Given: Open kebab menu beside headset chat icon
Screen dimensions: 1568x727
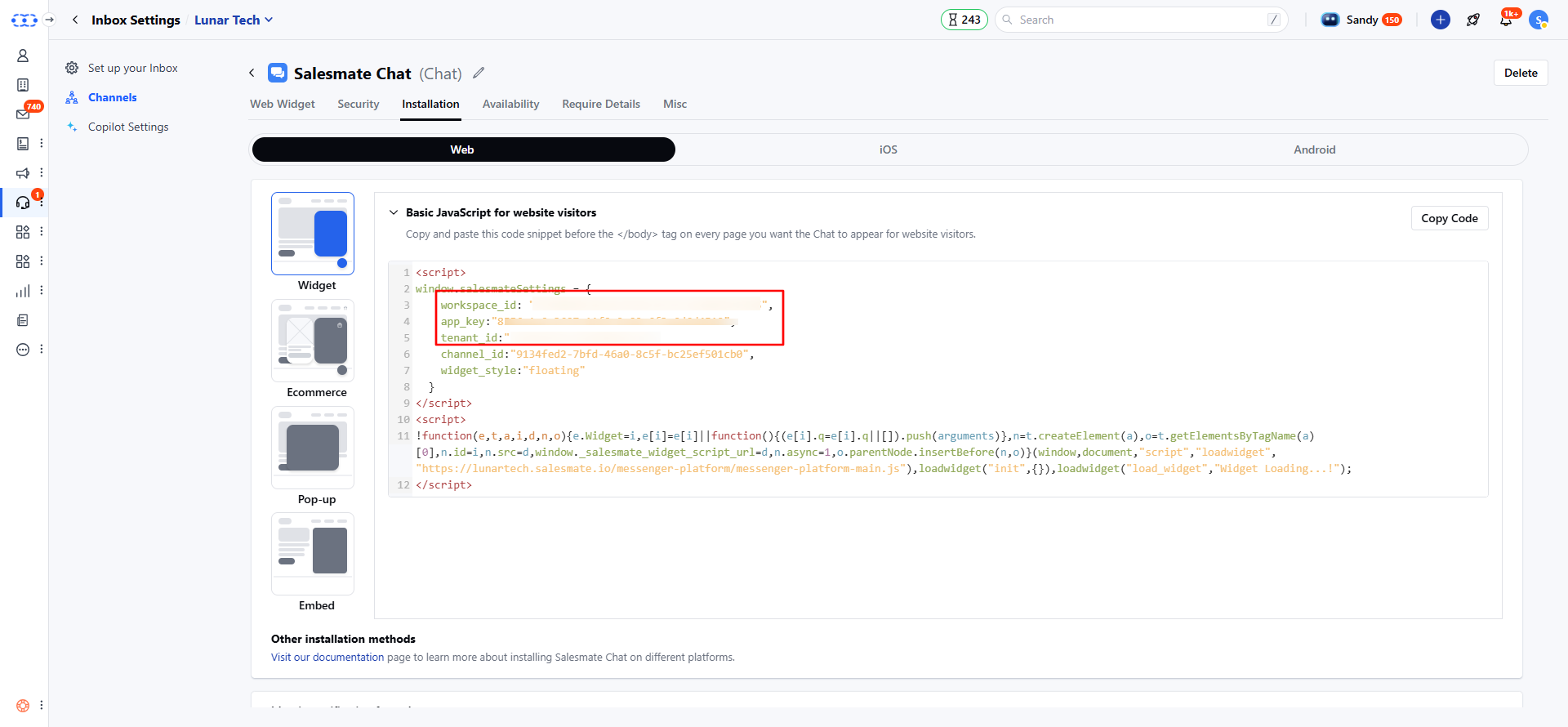Looking at the screenshot, I should tap(42, 203).
